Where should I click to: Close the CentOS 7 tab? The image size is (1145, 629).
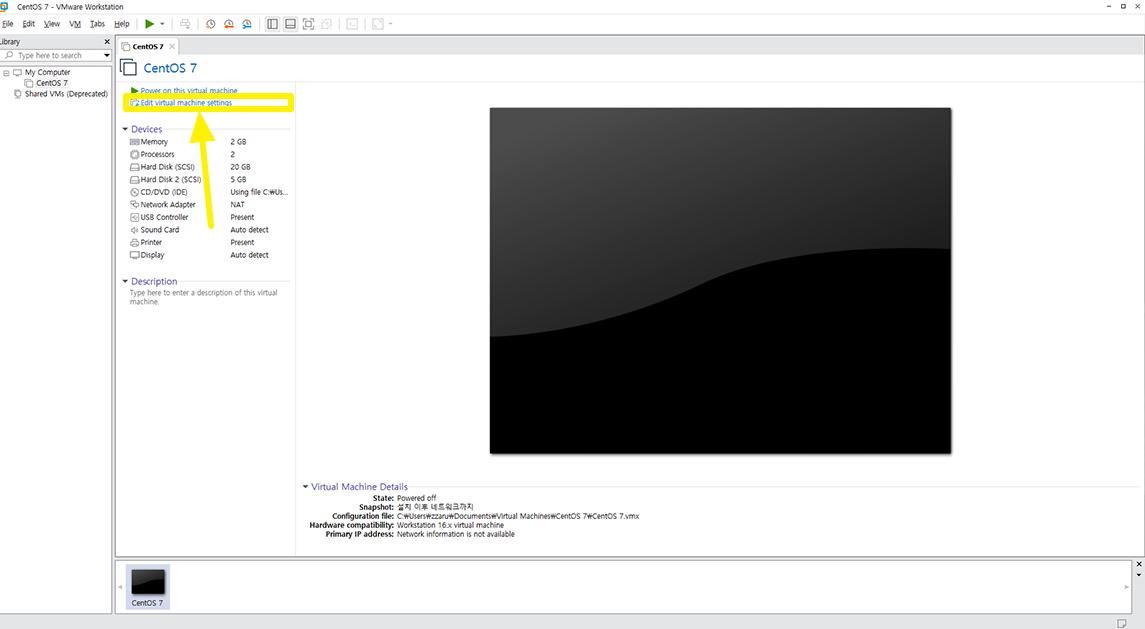pyautogui.click(x=172, y=47)
